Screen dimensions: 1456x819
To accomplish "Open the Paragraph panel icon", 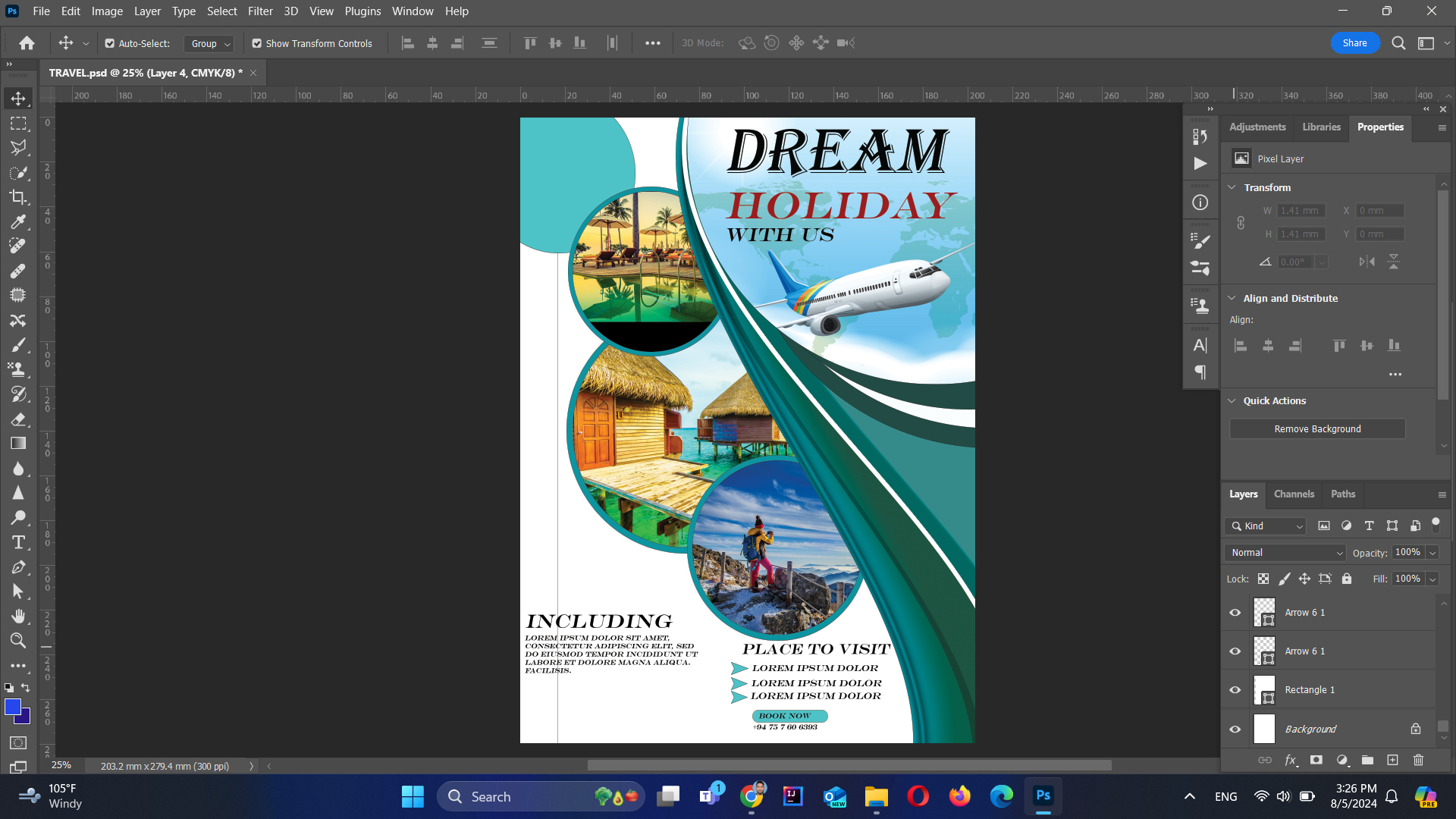I will tap(1200, 372).
